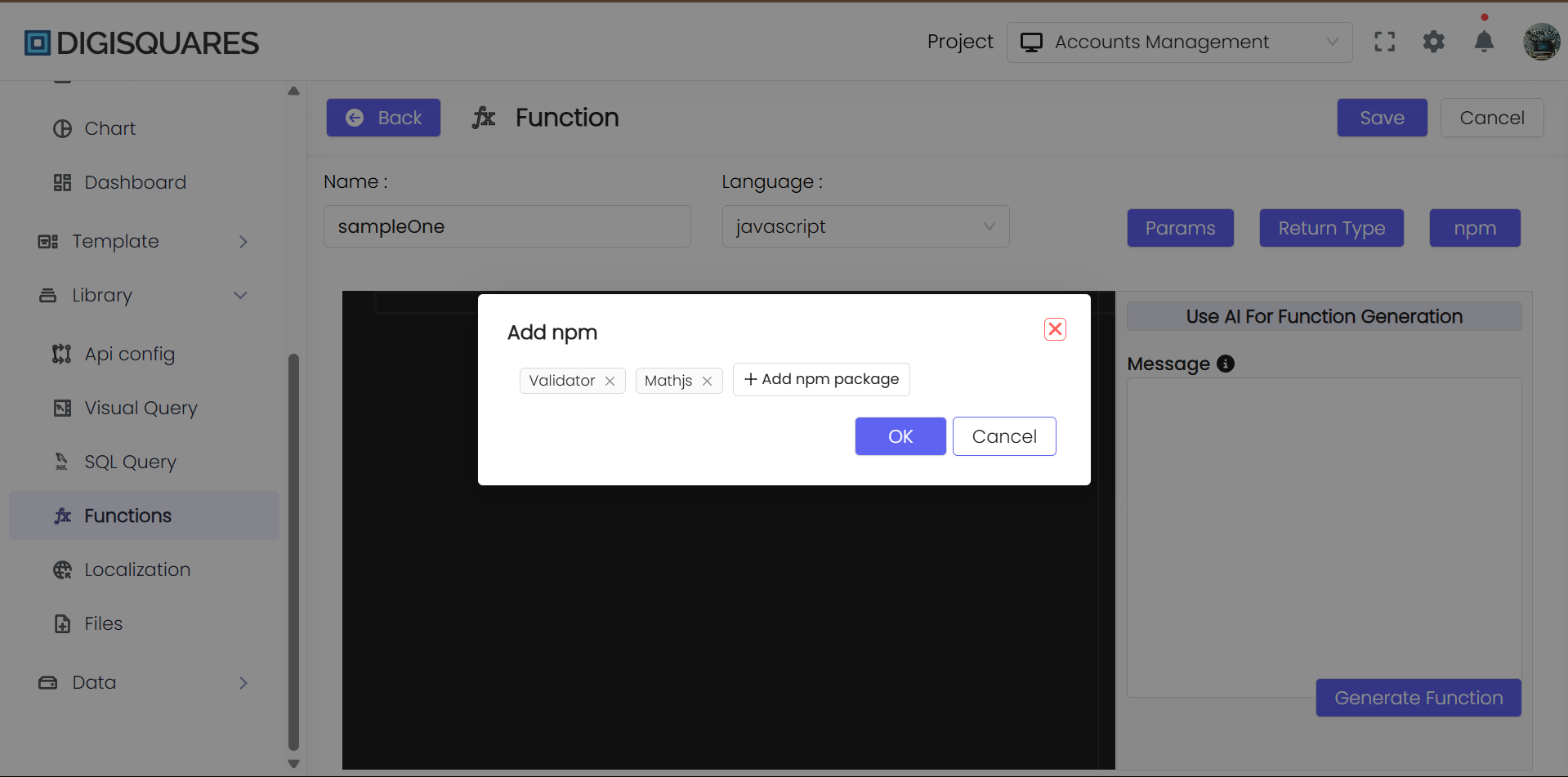This screenshot has width=1568, height=777.
Task: Click the Message info icon
Action: (x=1226, y=364)
